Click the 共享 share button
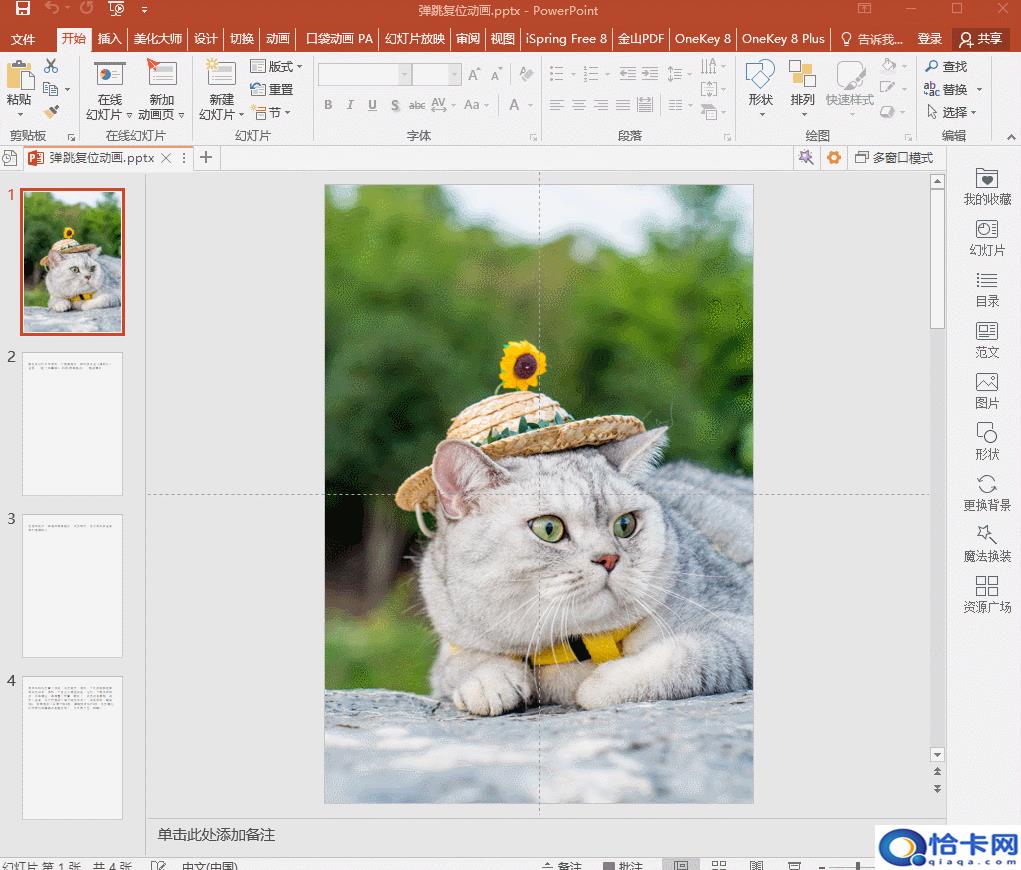1021x870 pixels. (x=980, y=39)
